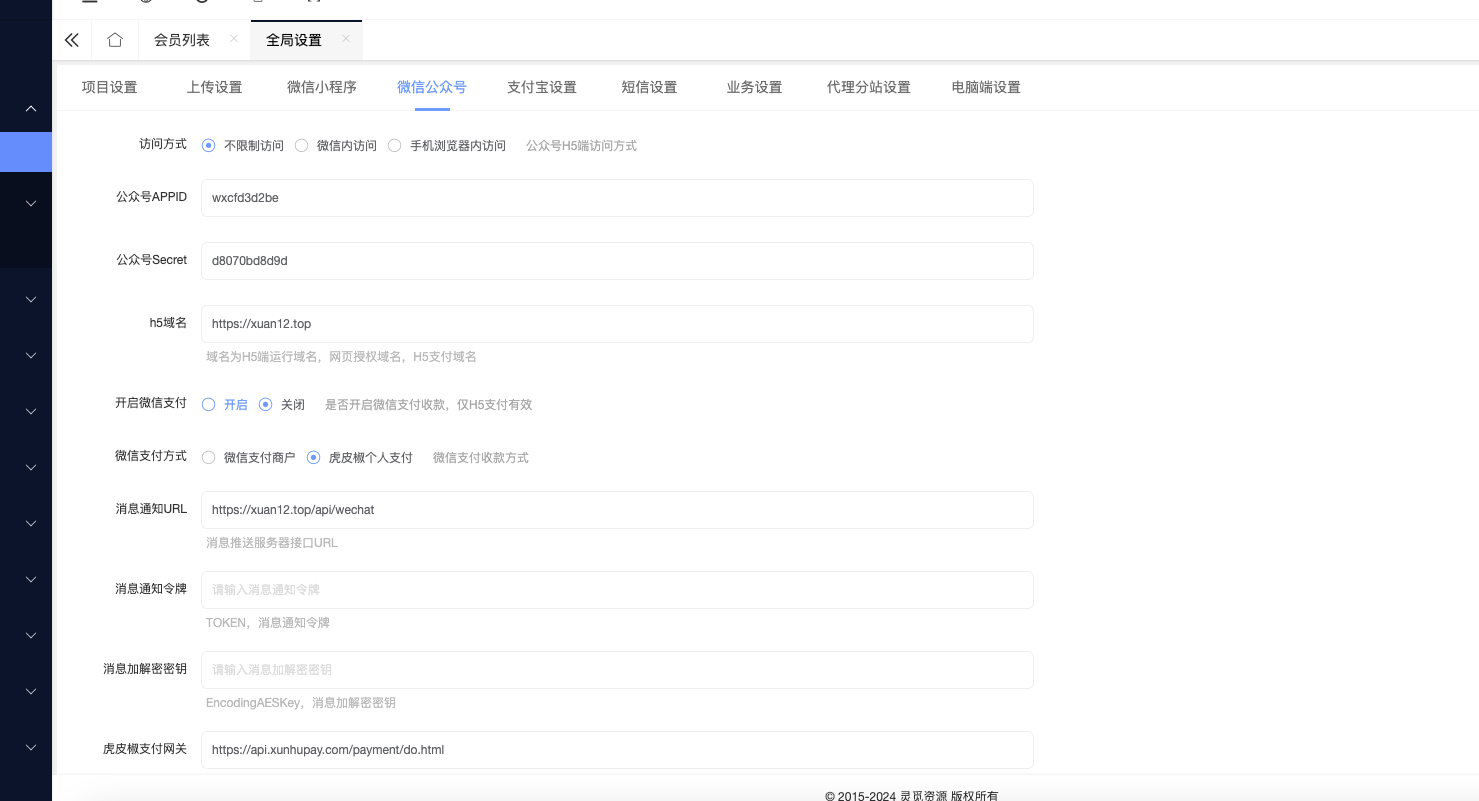Image resolution: width=1479 pixels, height=801 pixels.
Task: Expand the bottom chevron in the sidebar
Action: click(x=29, y=747)
